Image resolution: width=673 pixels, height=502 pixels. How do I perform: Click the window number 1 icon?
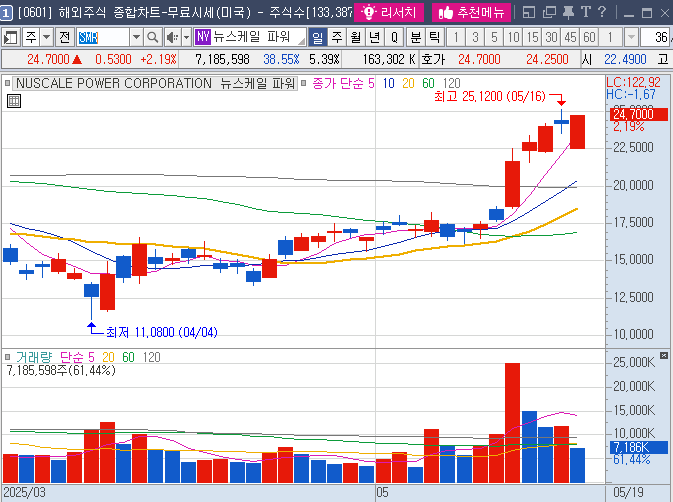coord(6,13)
